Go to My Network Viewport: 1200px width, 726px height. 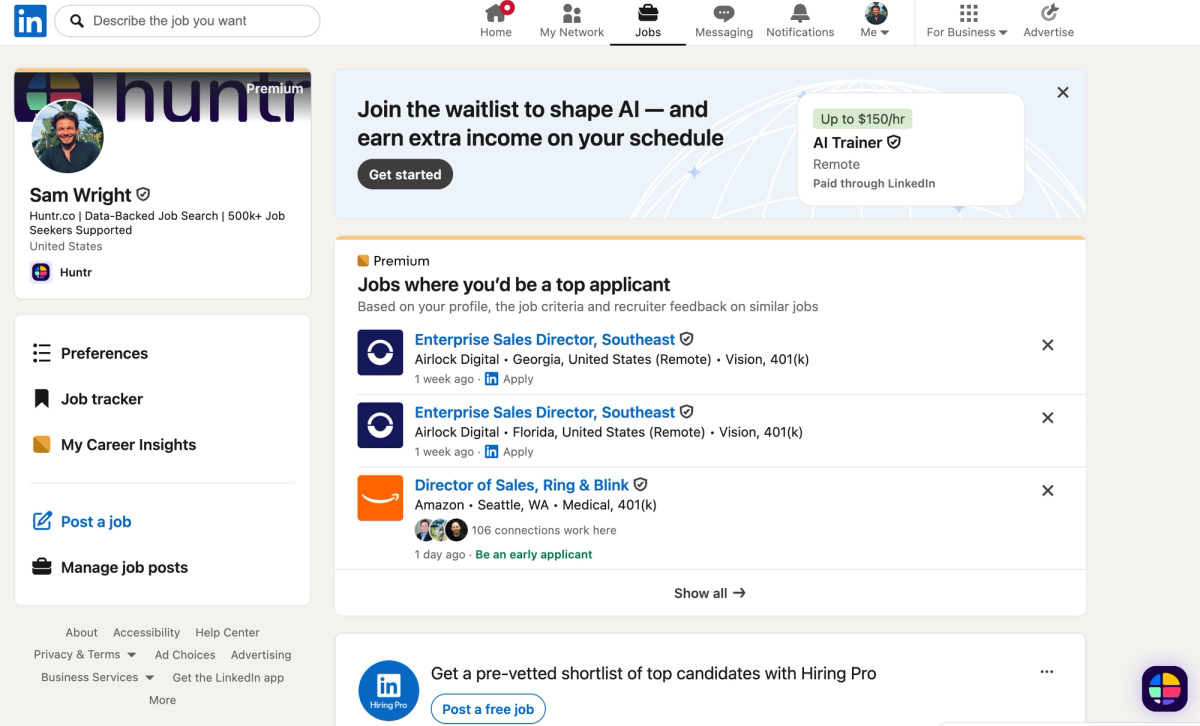tap(572, 21)
